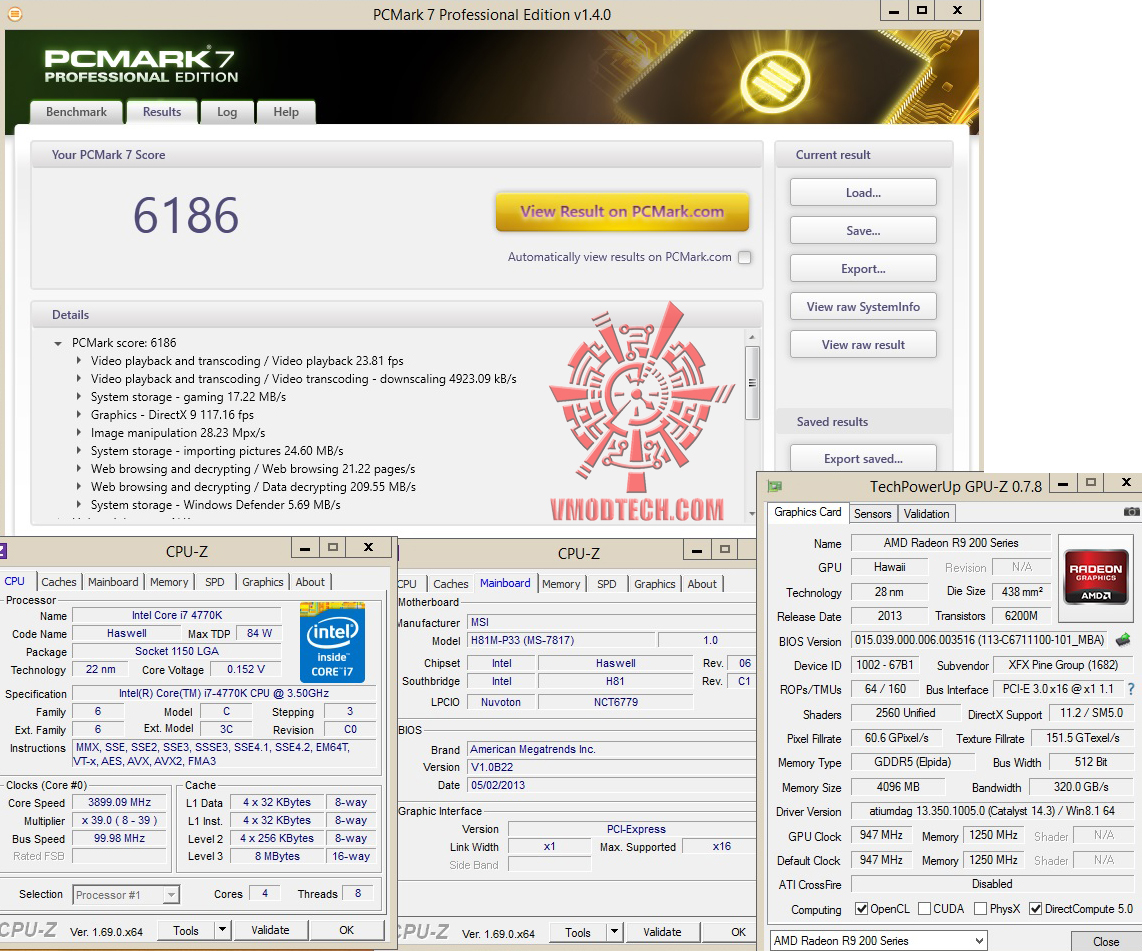Viewport: 1142px width, 951px height.
Task: Open the Help tab in PCMark
Action: pyautogui.click(x=286, y=112)
